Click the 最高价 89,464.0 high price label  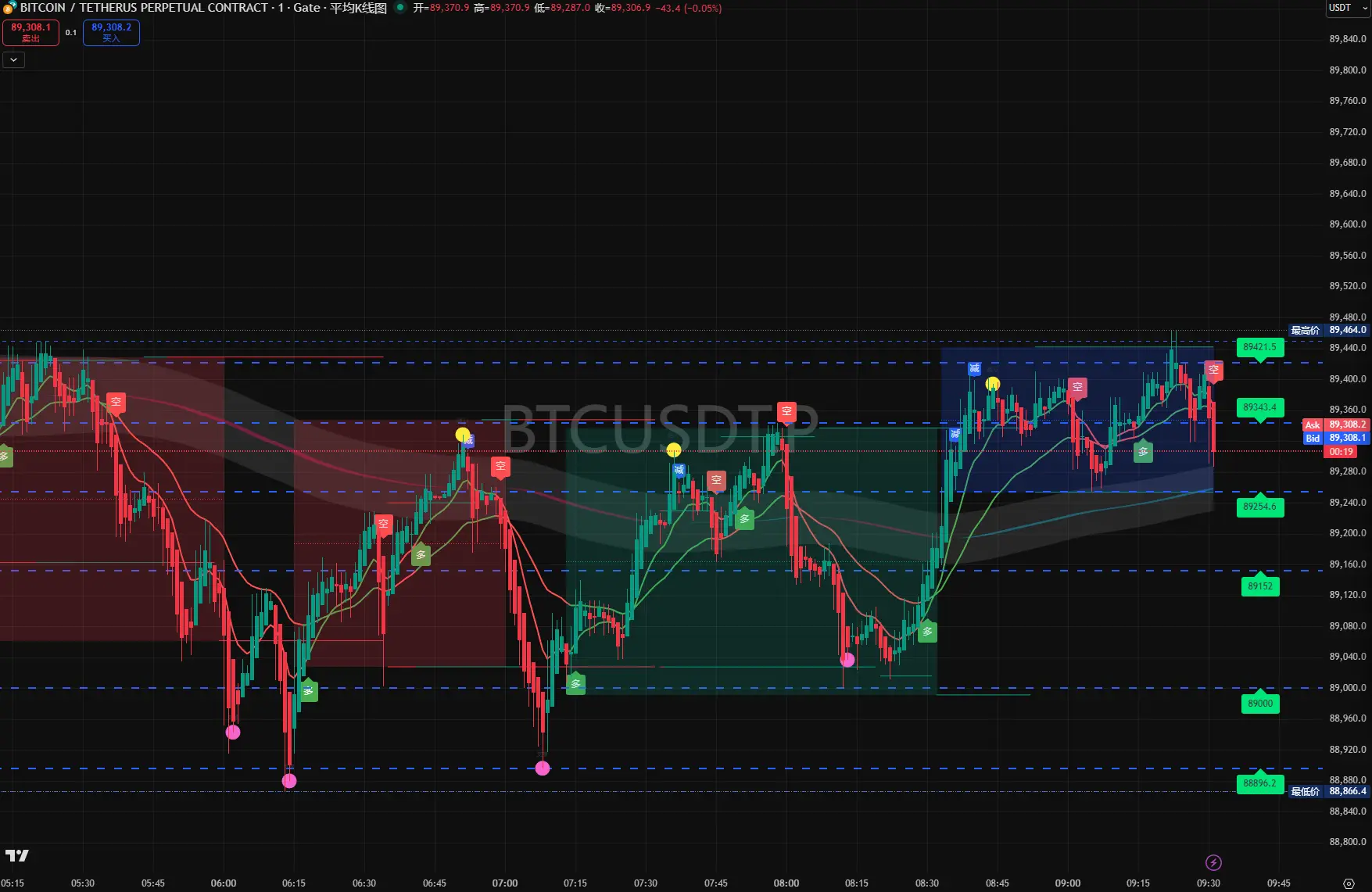(1328, 331)
